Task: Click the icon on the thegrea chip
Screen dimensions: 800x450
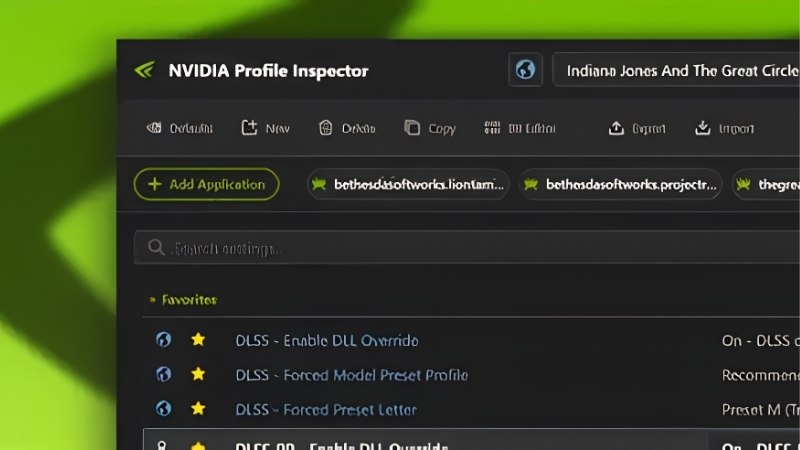Action: [x=743, y=184]
